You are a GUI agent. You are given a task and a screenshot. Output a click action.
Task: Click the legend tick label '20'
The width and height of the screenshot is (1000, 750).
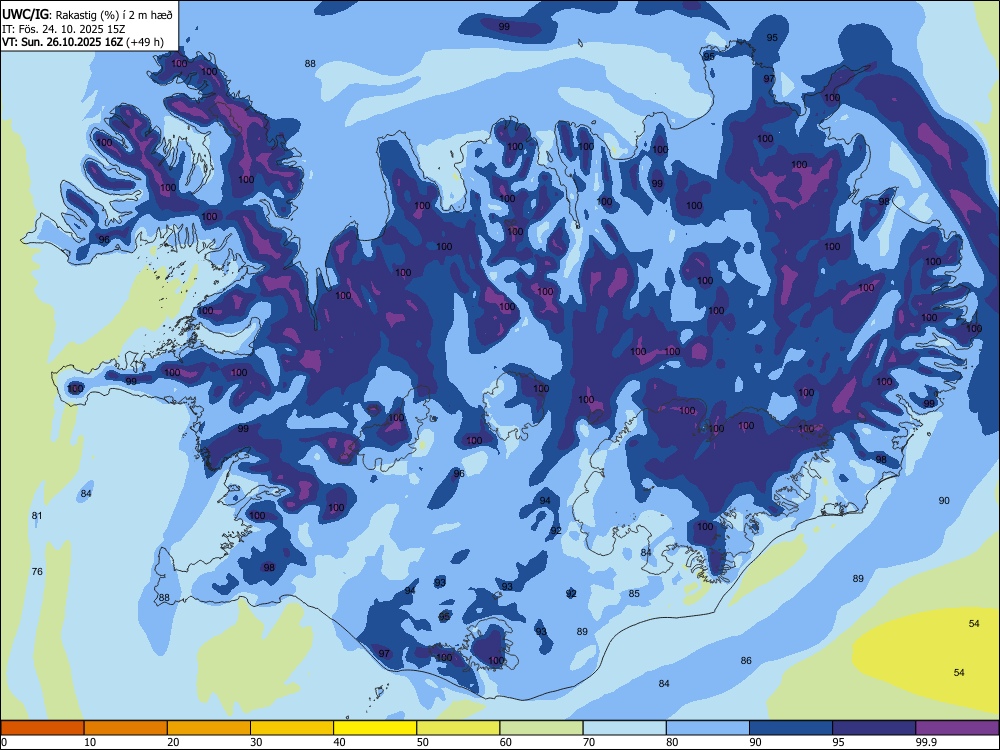tap(173, 742)
